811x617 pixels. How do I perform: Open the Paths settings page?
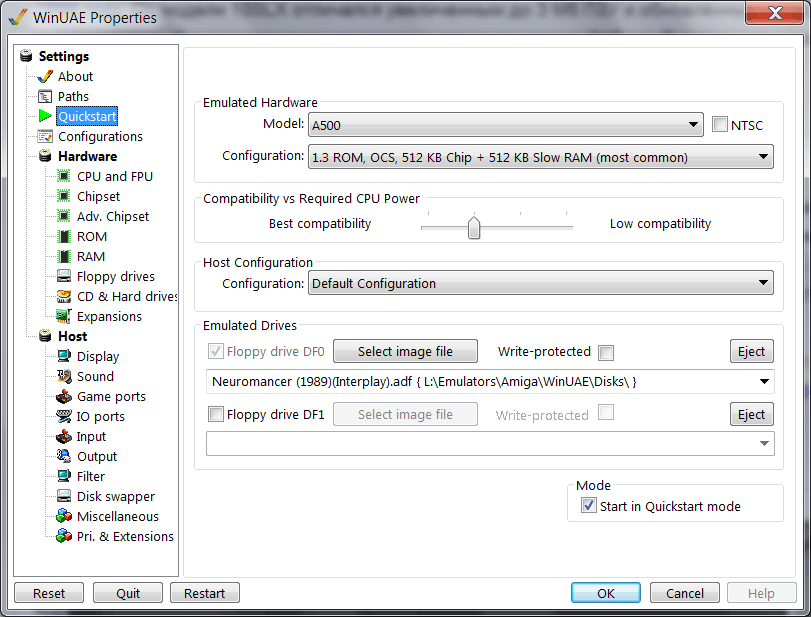[73, 97]
